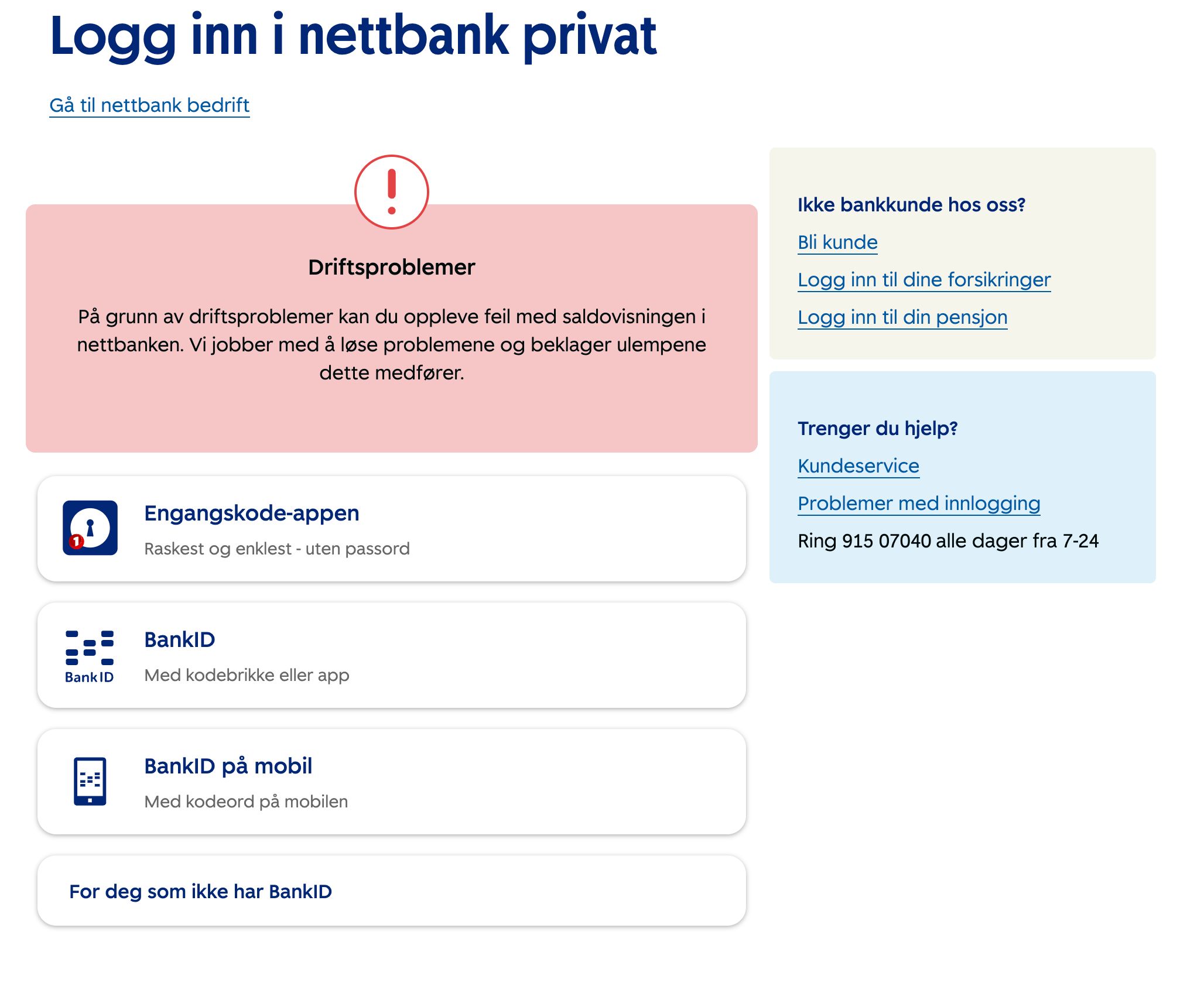
Task: Click the BankID logo icon
Action: [x=90, y=656]
